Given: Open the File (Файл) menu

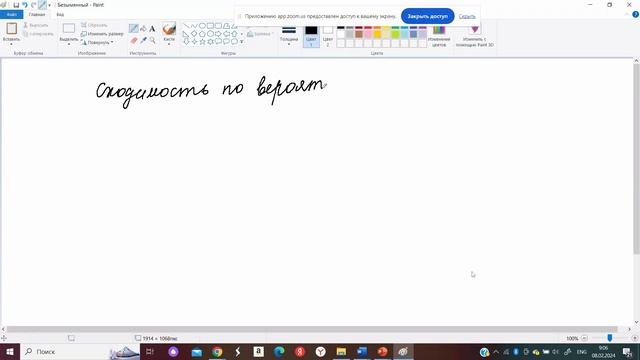Looking at the screenshot, I should pyautogui.click(x=11, y=15).
